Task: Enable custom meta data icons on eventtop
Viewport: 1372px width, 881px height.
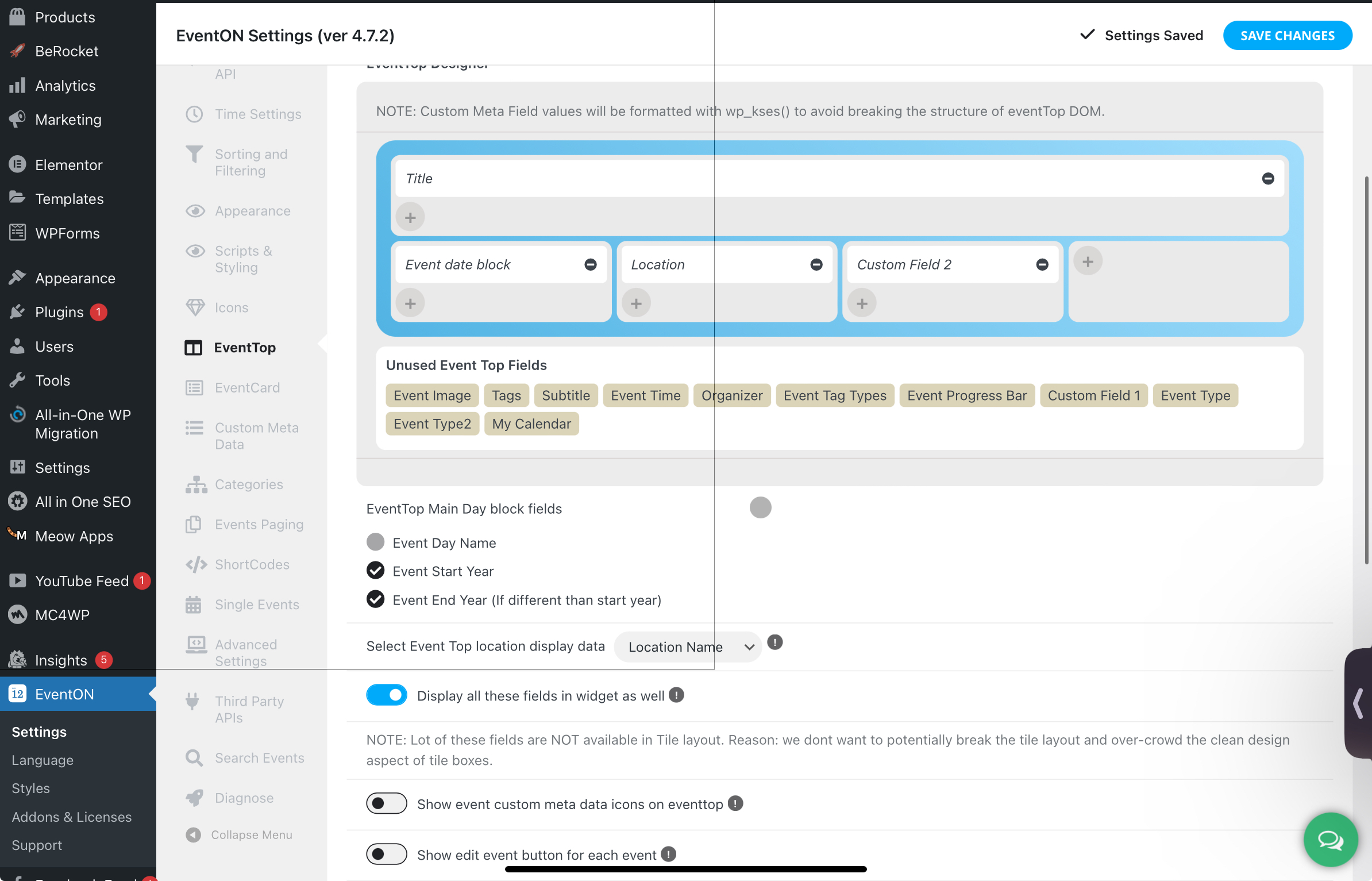Action: [387, 803]
